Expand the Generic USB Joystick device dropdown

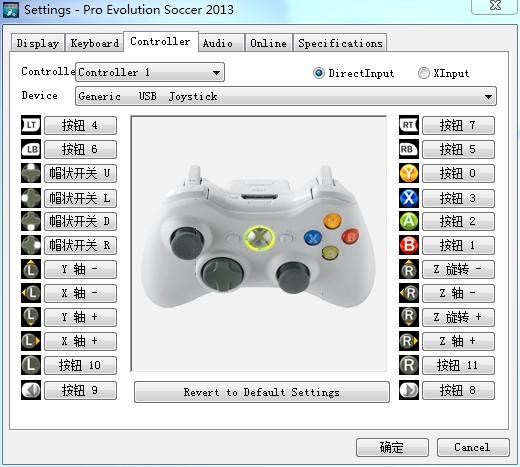pyautogui.click(x=286, y=96)
